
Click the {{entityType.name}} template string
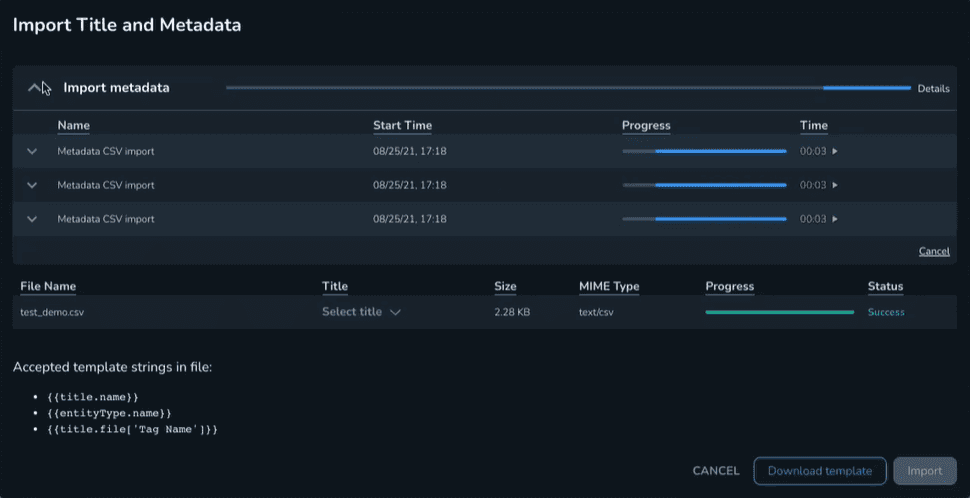[109, 413]
